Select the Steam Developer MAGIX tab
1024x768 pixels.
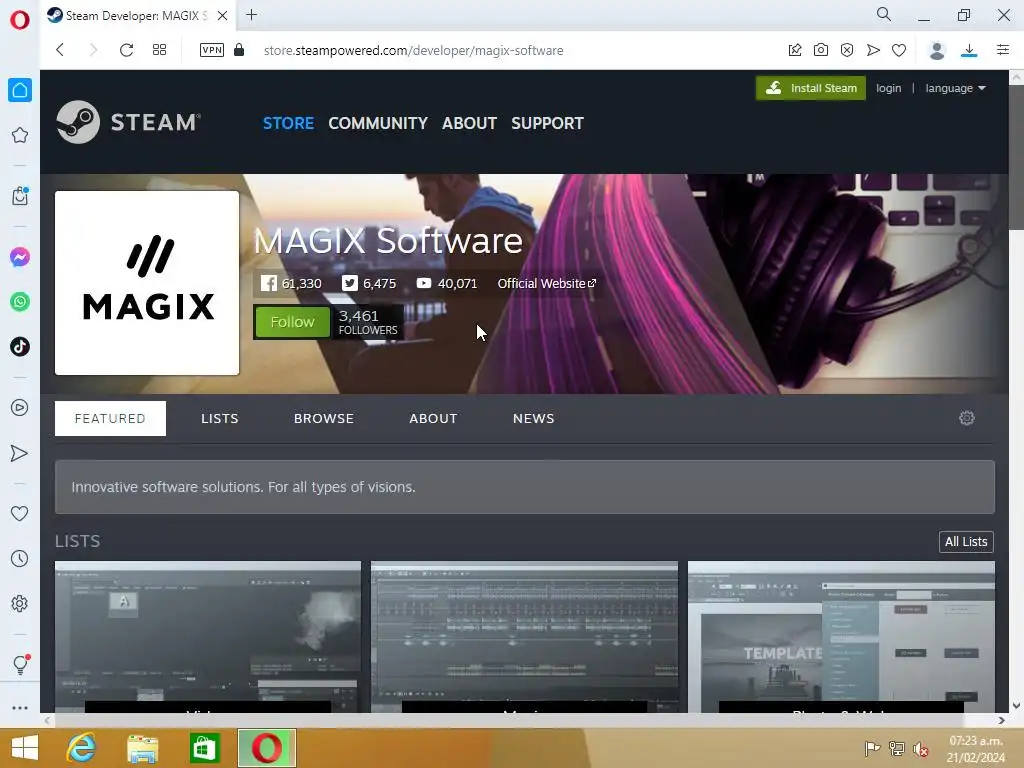pyautogui.click(x=136, y=16)
